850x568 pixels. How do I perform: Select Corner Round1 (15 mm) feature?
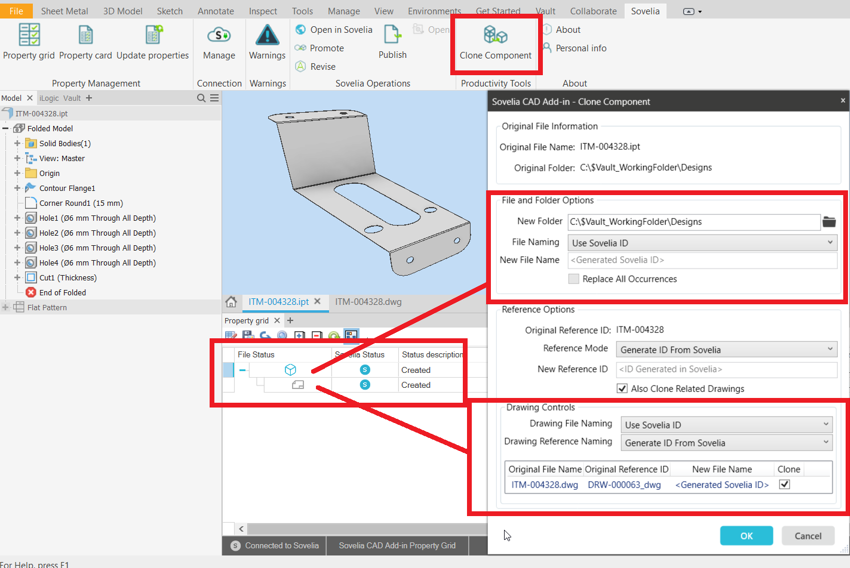click(x=81, y=203)
